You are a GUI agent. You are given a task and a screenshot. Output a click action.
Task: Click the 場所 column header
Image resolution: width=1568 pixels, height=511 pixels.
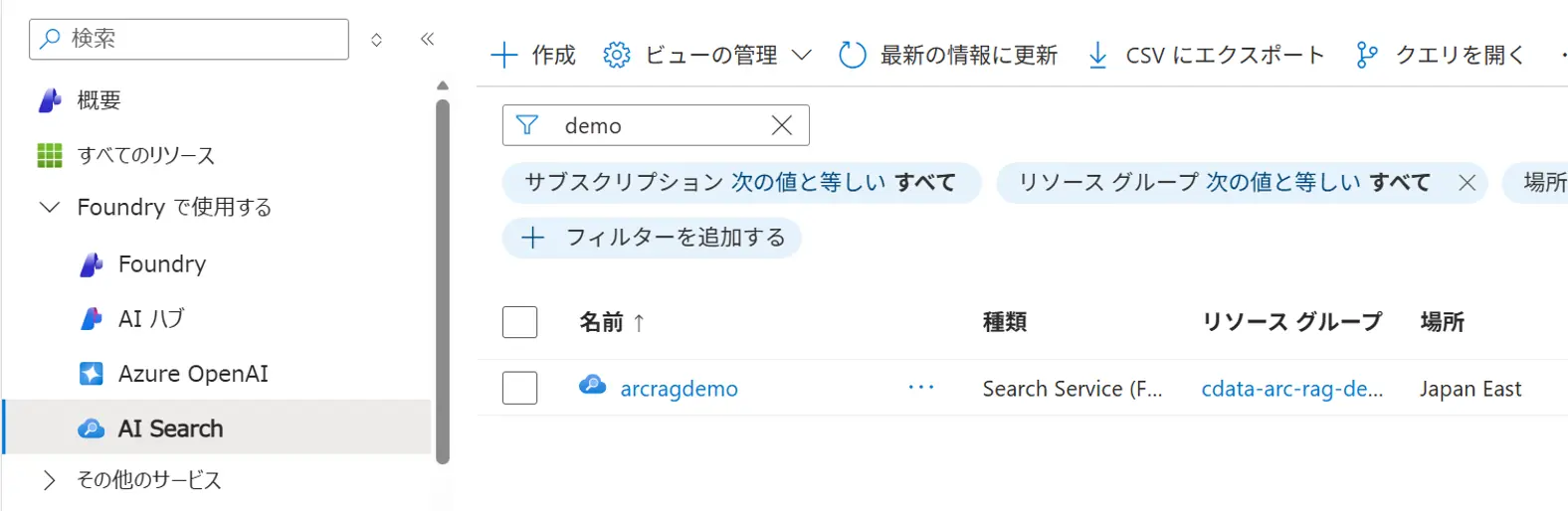point(1443,321)
